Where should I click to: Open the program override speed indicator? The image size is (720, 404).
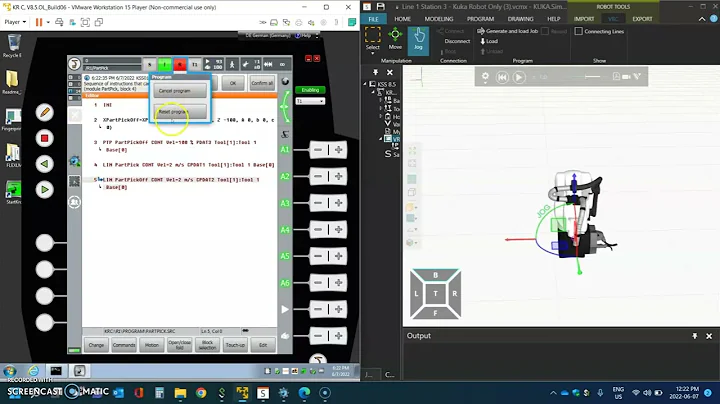point(213,64)
